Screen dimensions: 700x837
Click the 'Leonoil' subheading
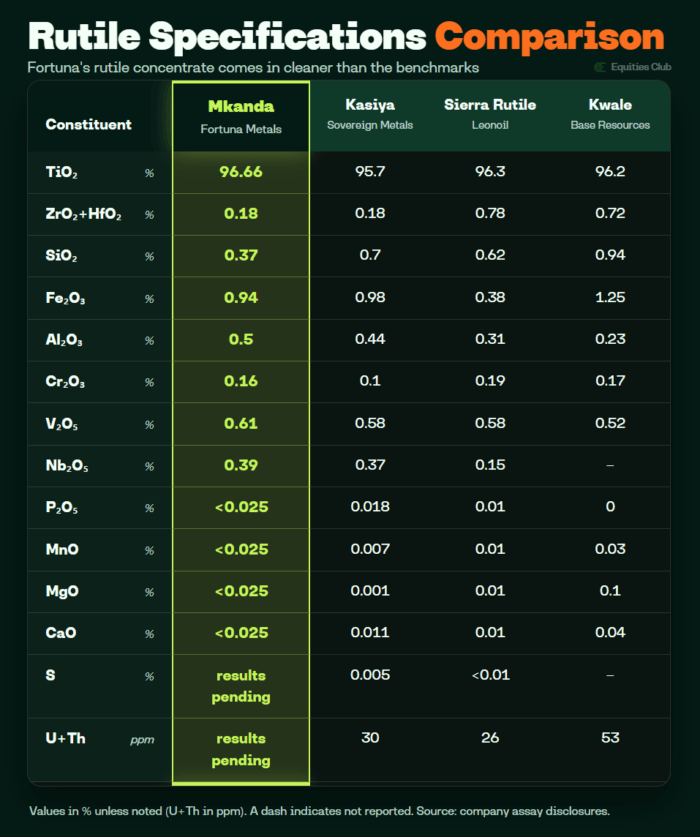tap(490, 125)
